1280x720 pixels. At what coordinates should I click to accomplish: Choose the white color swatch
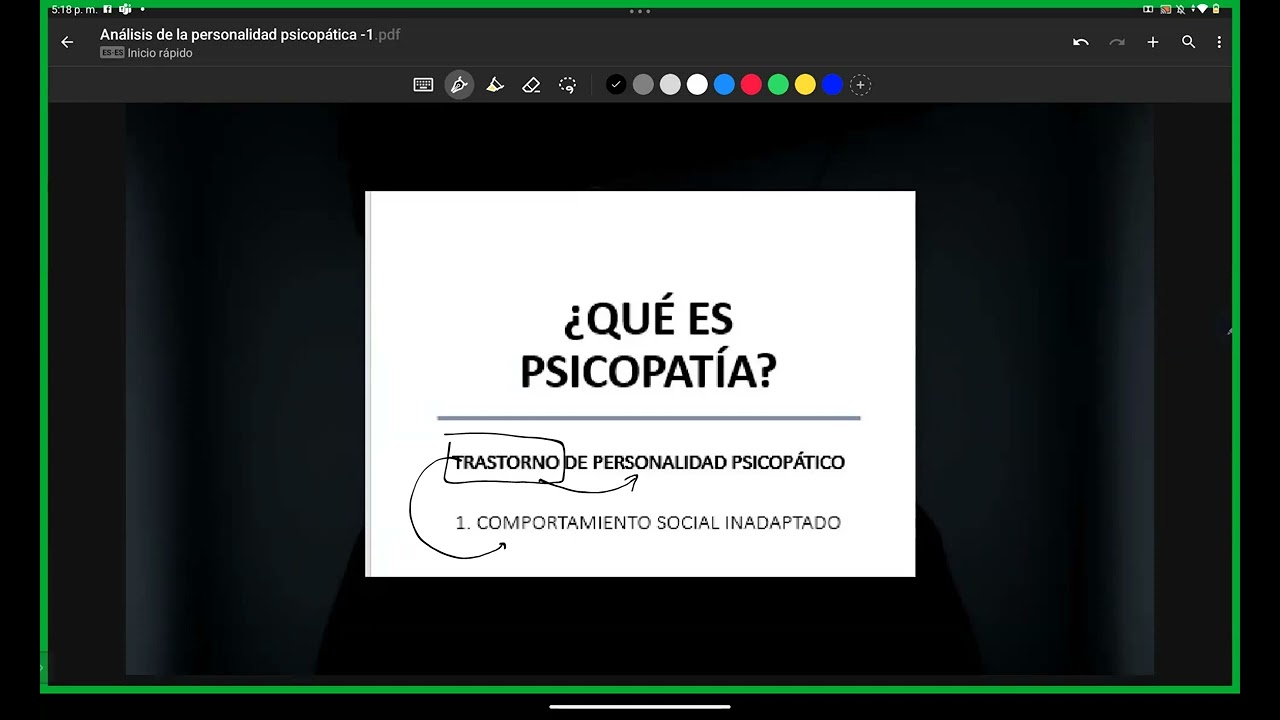point(697,85)
